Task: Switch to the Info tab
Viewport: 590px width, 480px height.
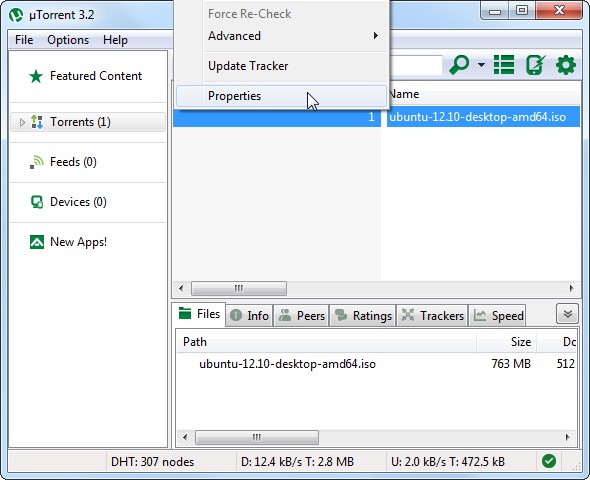Action: (x=249, y=315)
